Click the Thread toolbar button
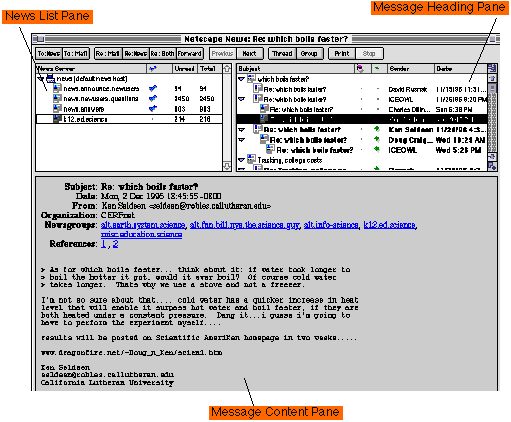 [x=282, y=53]
